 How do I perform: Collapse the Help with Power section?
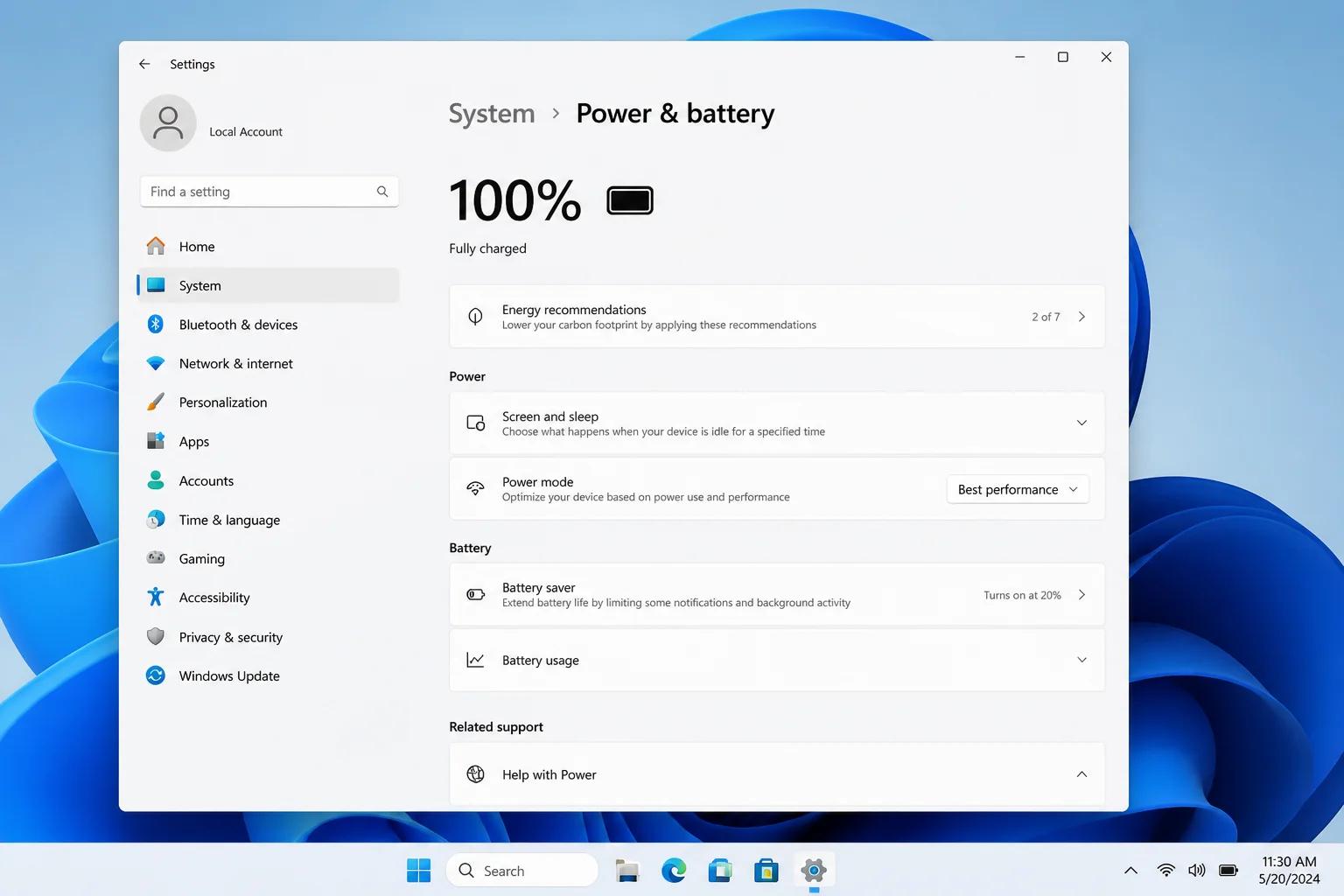[x=1081, y=774]
